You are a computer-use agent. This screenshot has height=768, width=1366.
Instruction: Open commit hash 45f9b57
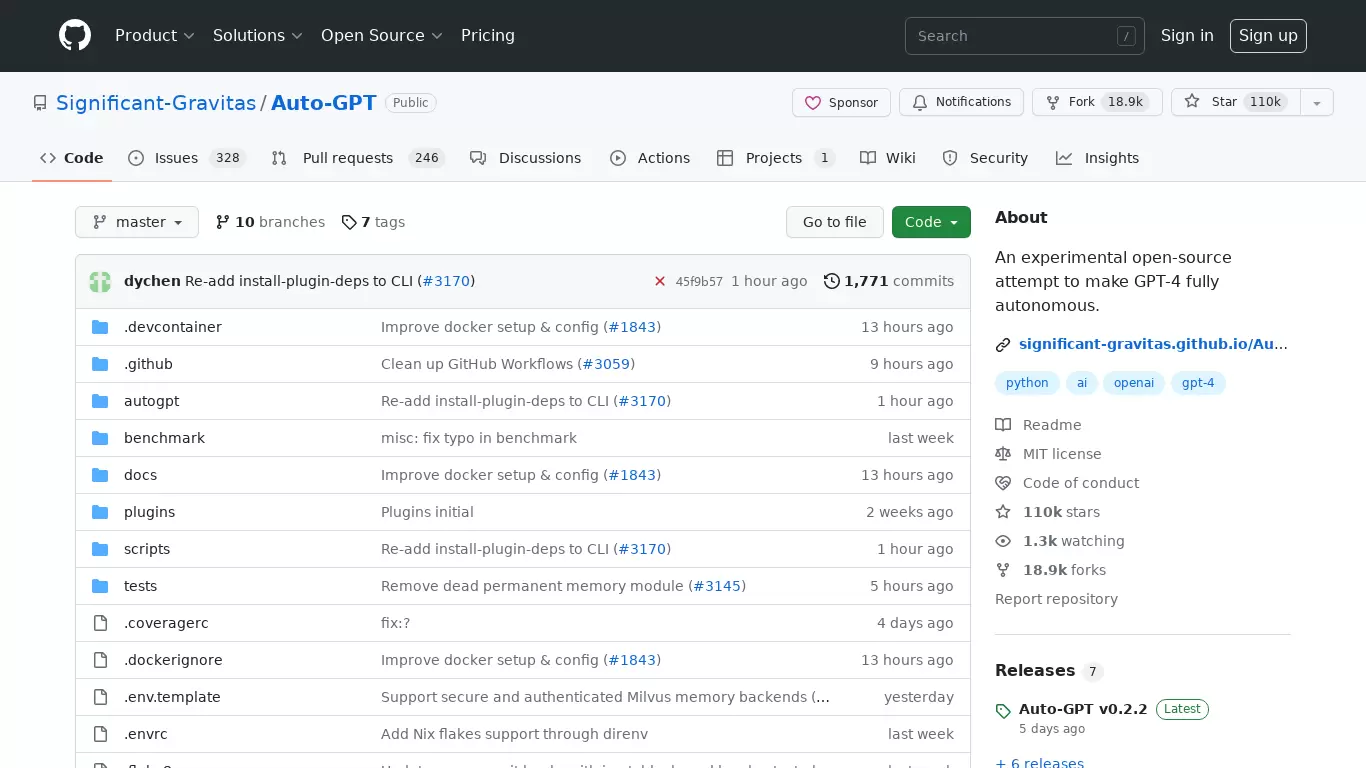click(699, 282)
